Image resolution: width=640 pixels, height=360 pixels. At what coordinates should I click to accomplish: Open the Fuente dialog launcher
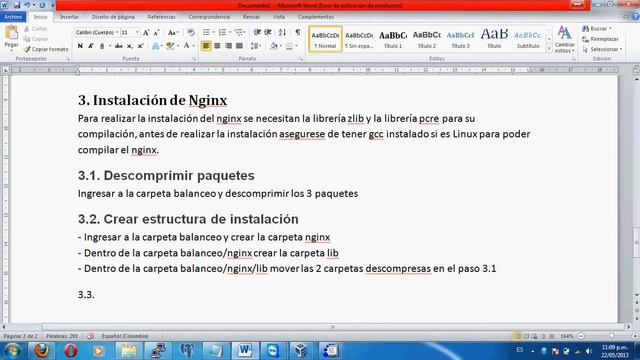click(193, 59)
